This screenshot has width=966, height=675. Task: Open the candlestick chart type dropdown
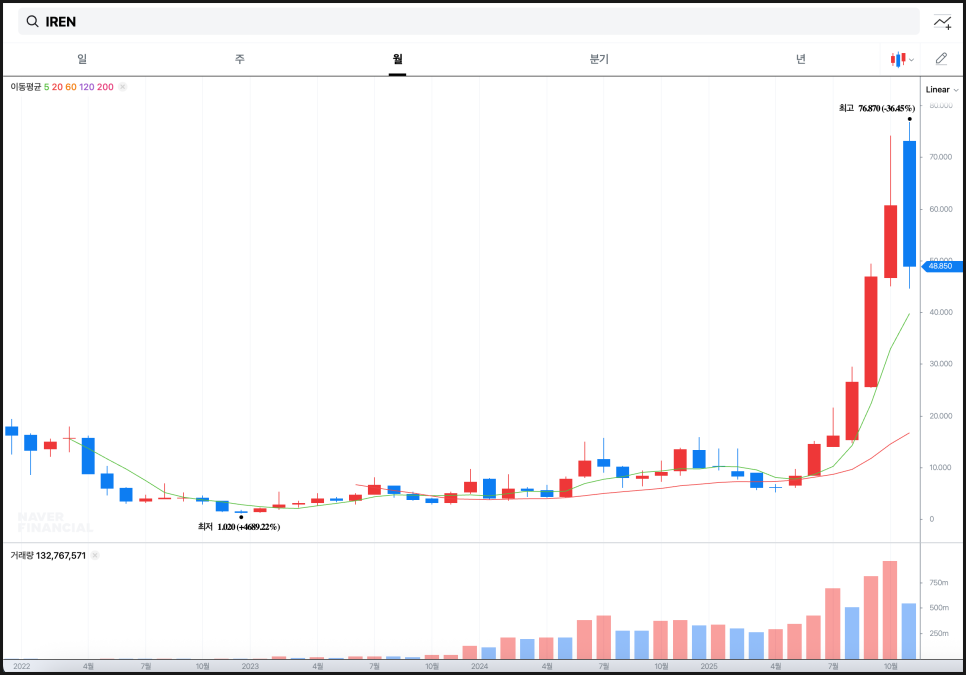pyautogui.click(x=902, y=59)
